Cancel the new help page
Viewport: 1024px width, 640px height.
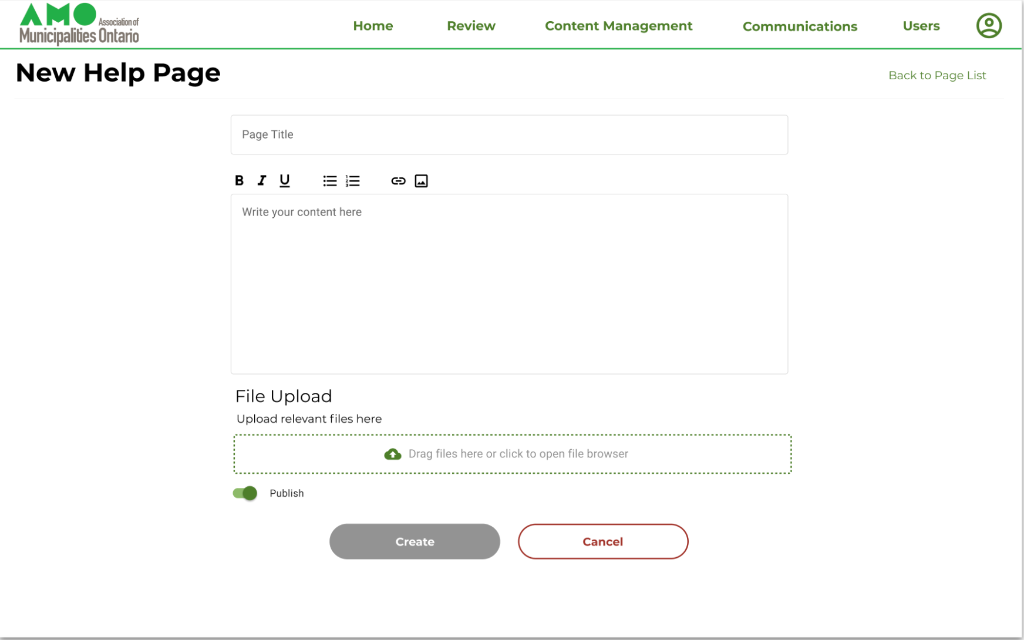(x=602, y=541)
